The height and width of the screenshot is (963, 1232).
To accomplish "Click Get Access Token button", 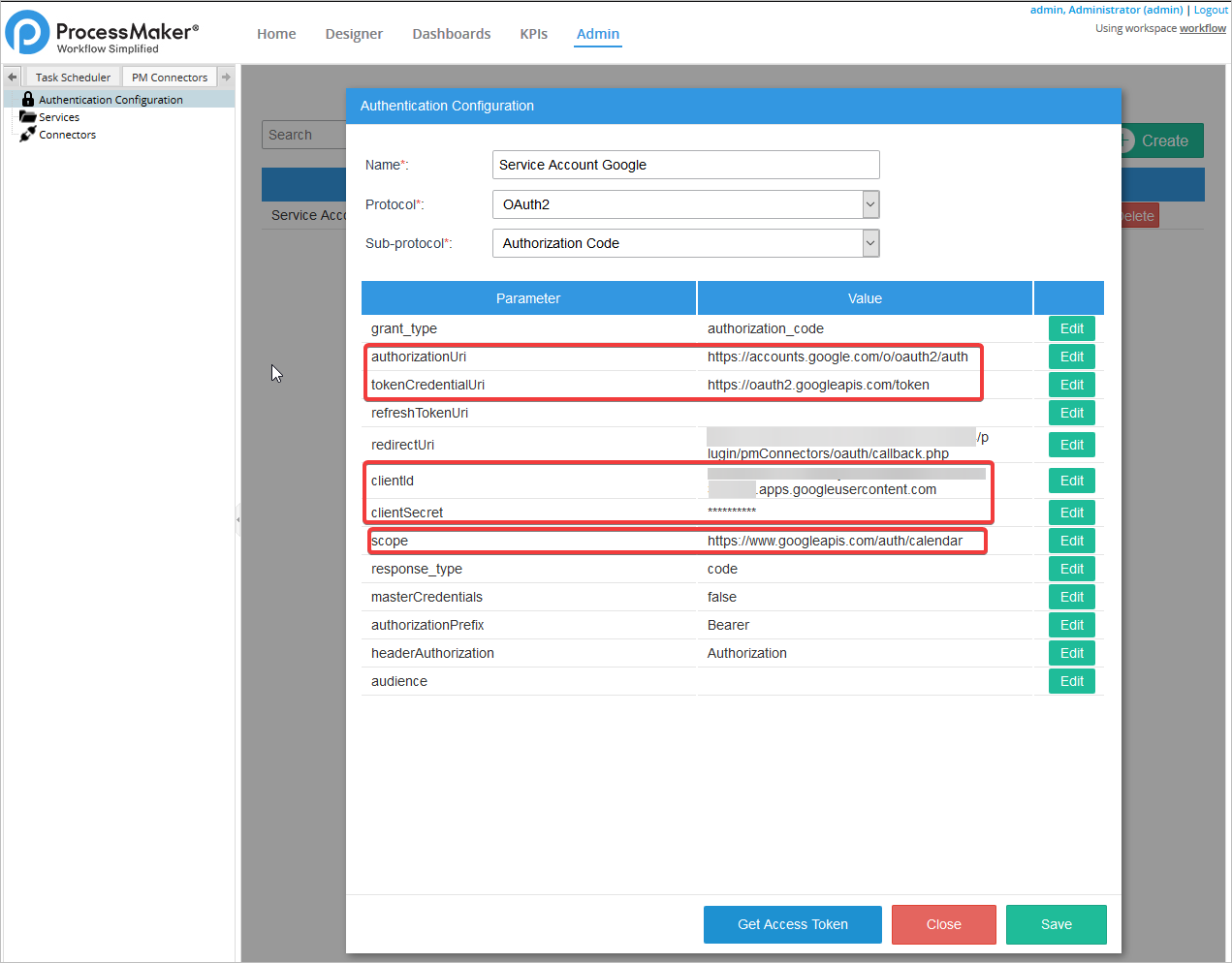I will (x=793, y=924).
